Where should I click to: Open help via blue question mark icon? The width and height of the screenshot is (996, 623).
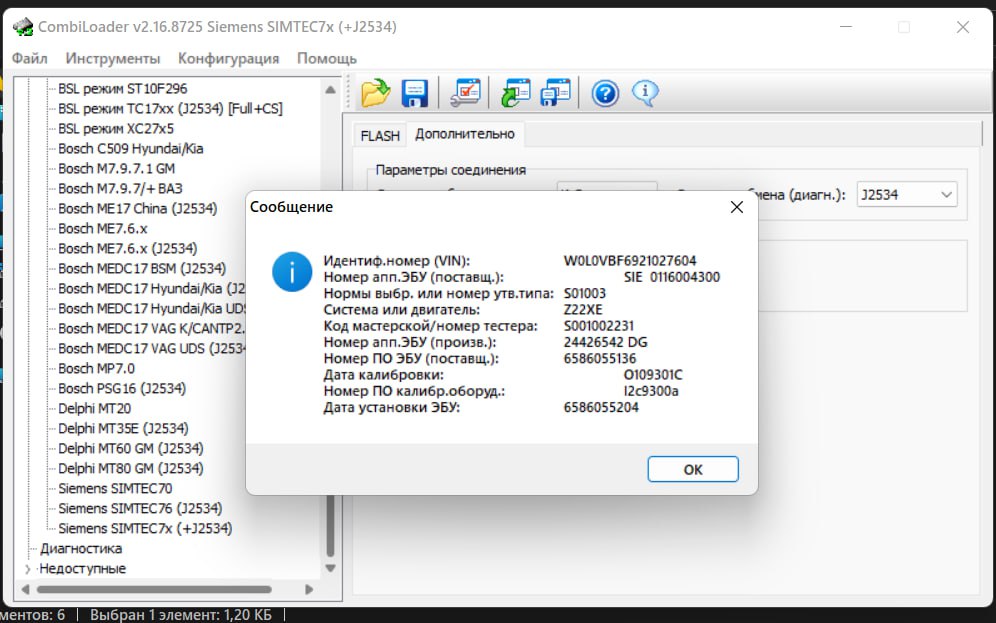[x=605, y=94]
